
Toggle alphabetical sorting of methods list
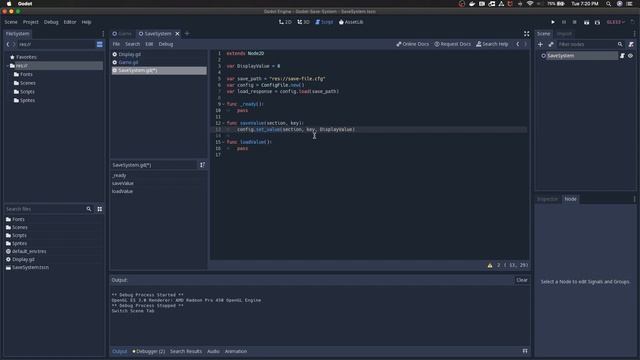[202, 165]
